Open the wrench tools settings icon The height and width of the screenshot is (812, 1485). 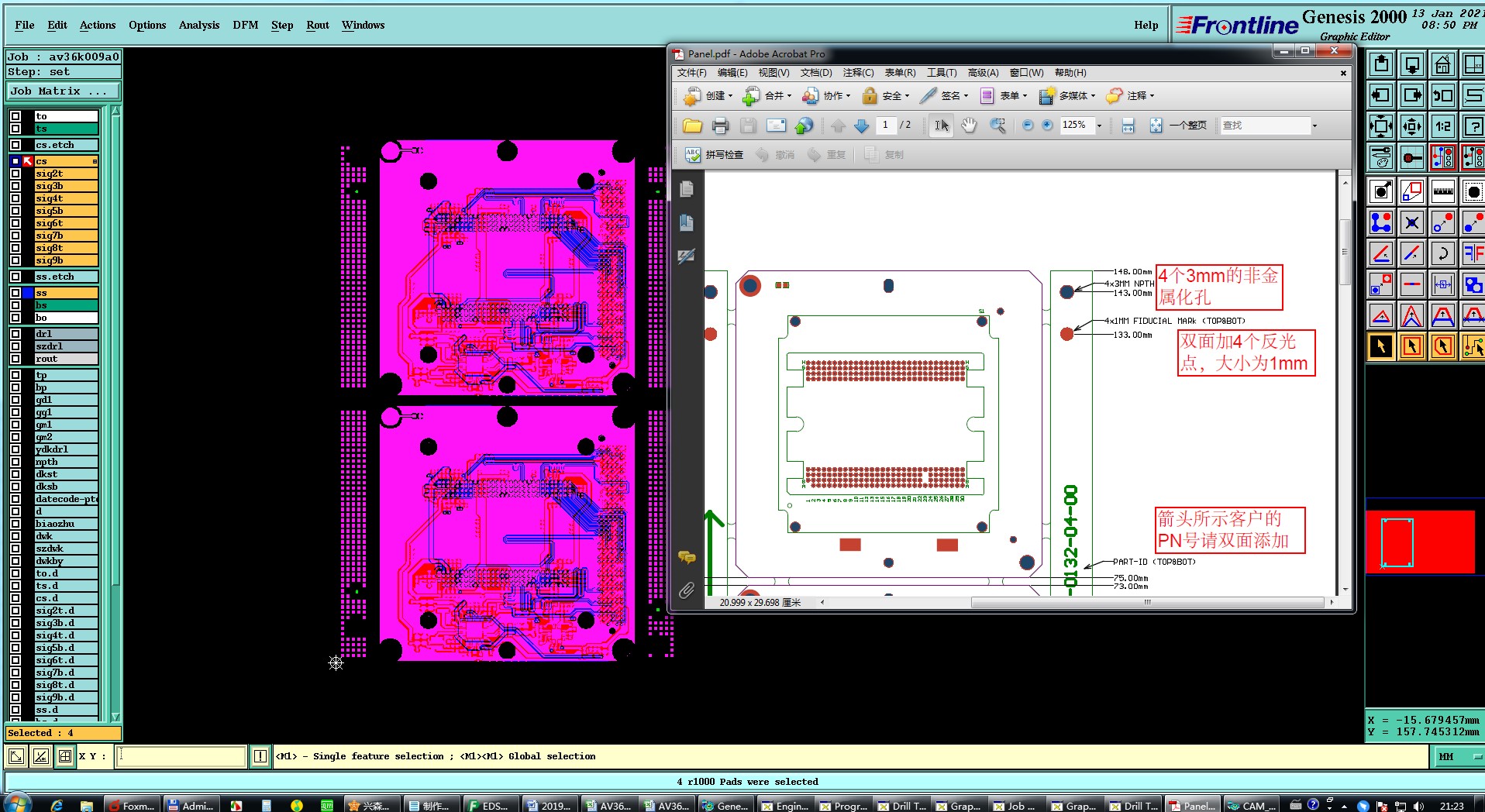click(x=1381, y=157)
